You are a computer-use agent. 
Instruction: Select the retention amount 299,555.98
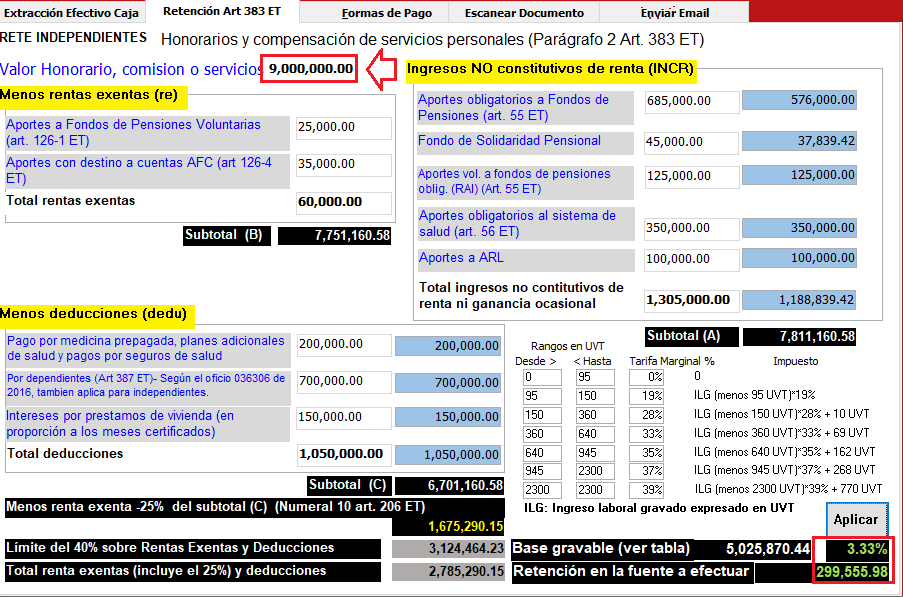tap(852, 572)
